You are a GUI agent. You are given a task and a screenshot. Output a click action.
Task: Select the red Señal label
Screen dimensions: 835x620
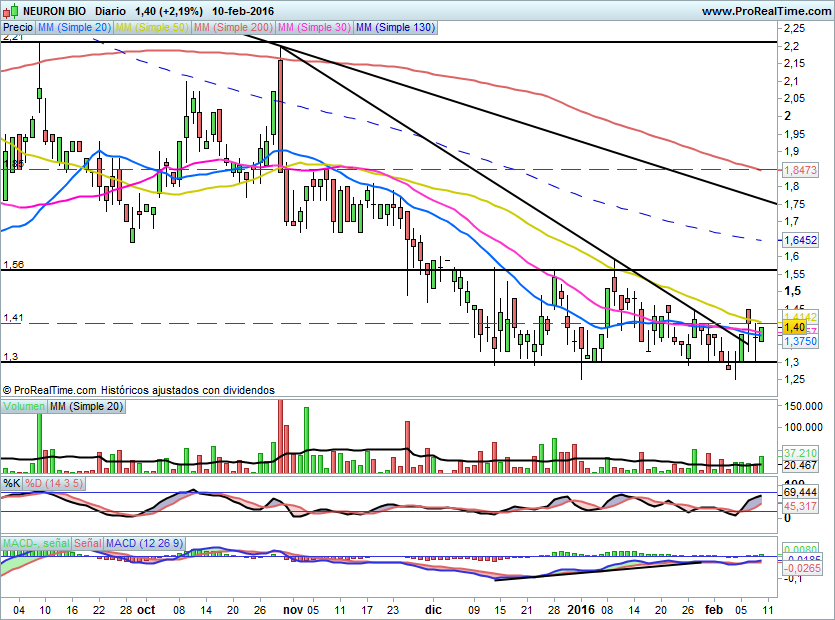pyautogui.click(x=88, y=543)
